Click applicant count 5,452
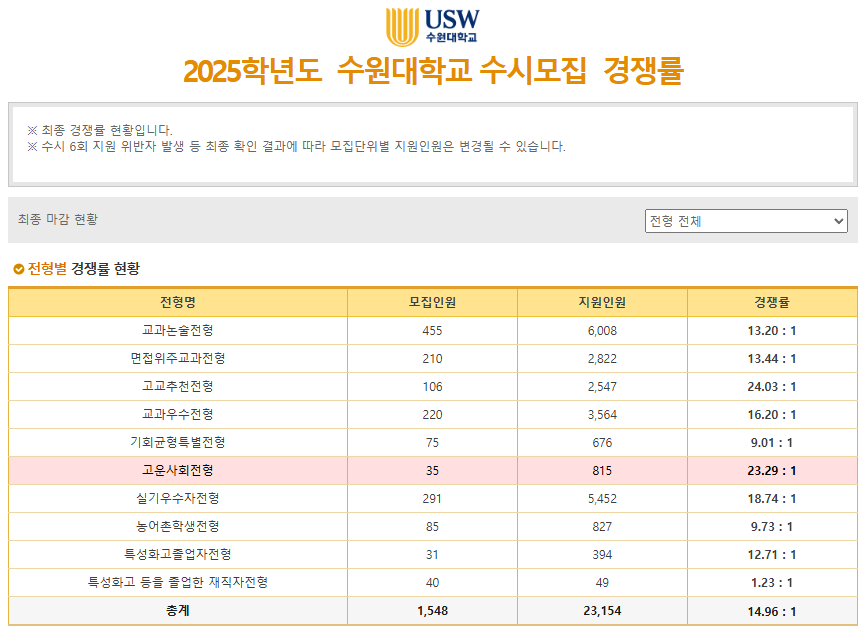Viewport: 866px width, 633px height. tap(602, 499)
